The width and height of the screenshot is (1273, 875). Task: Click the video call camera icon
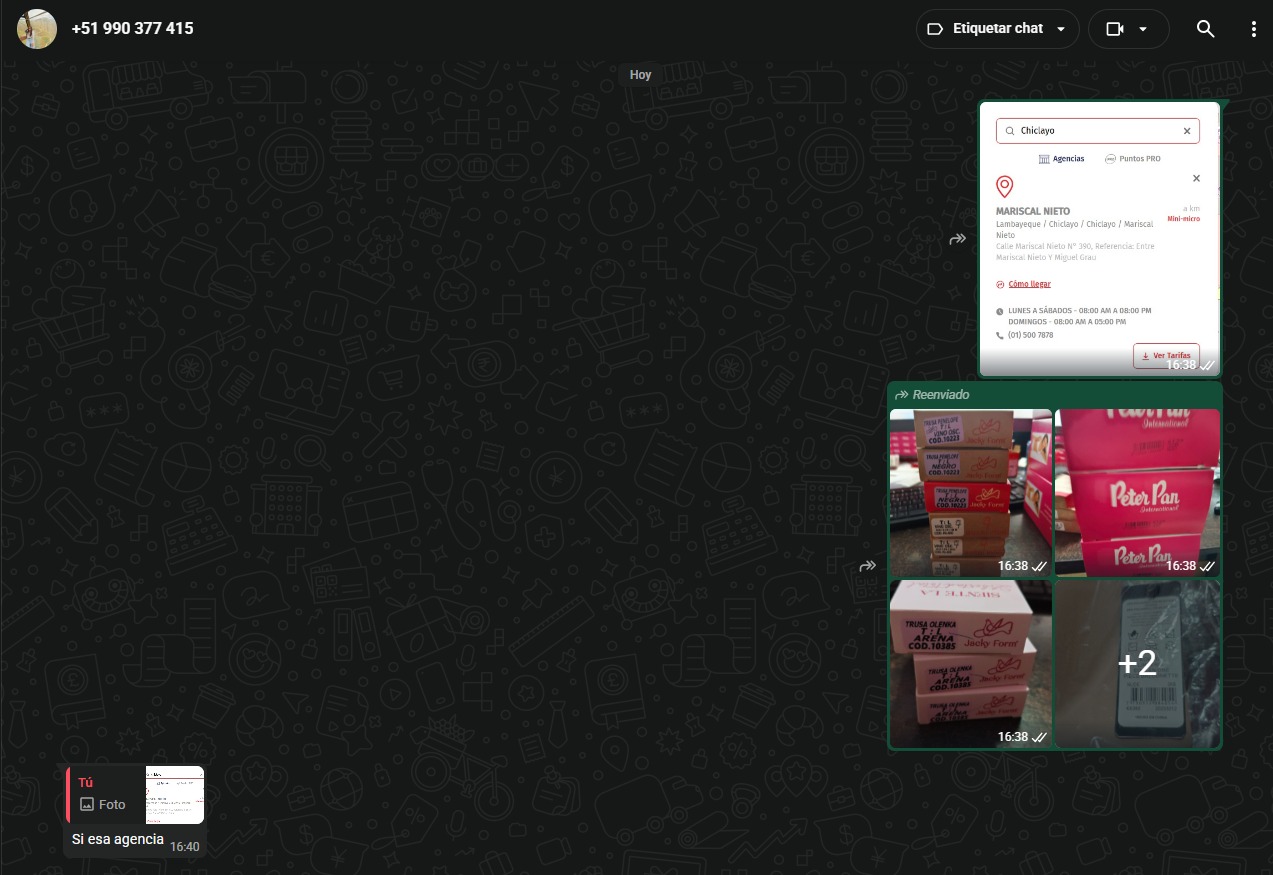1115,29
